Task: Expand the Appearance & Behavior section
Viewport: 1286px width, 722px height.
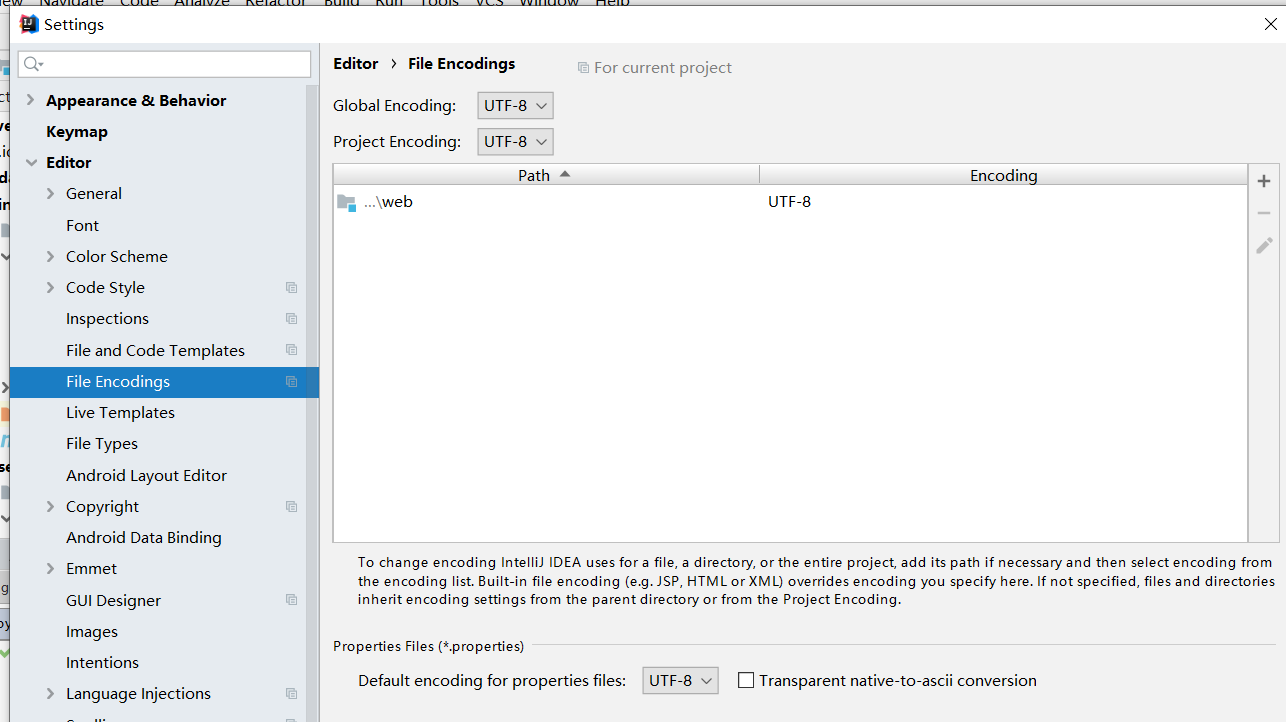Action: coord(30,100)
